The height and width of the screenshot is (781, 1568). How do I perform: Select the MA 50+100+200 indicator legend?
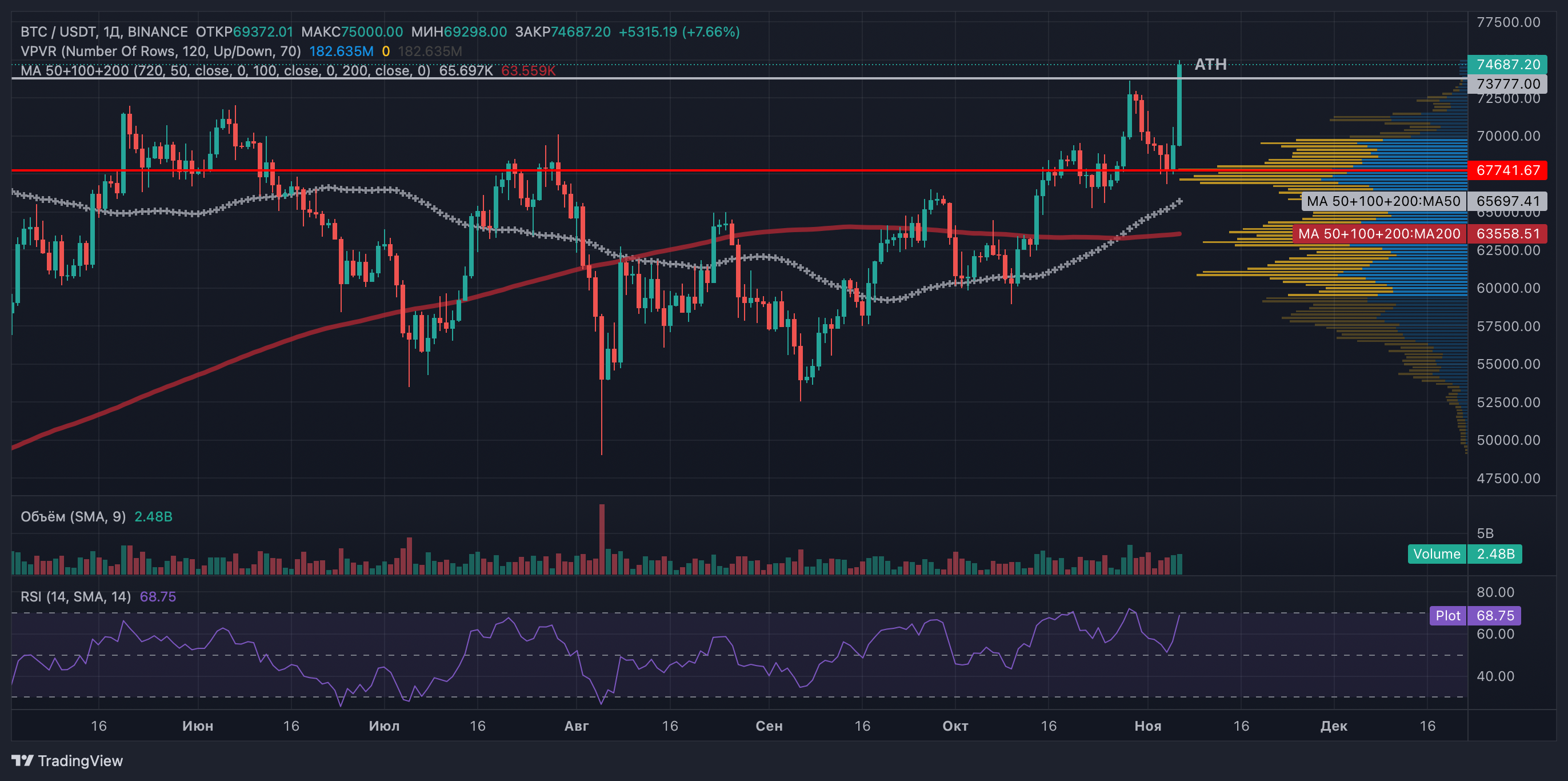coord(225,71)
